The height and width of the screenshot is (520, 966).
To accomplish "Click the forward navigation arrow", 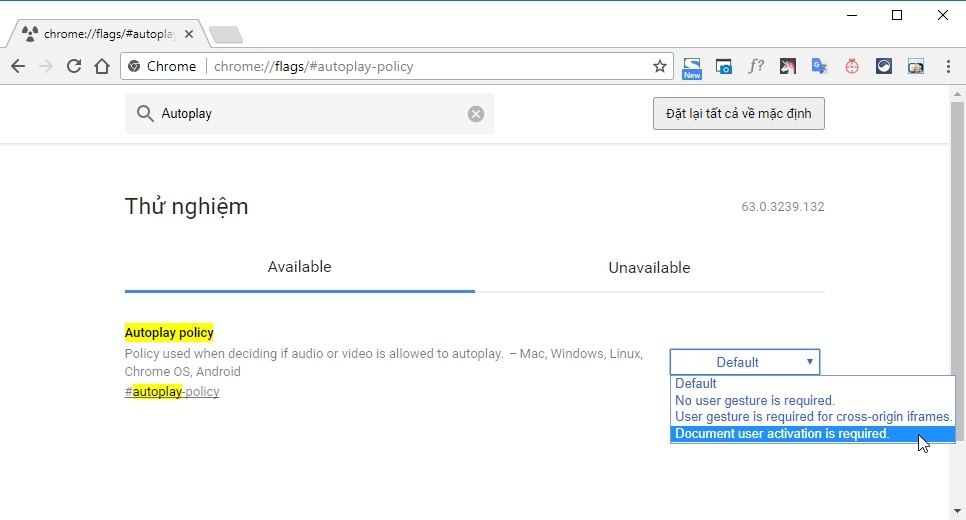I will tap(46, 67).
